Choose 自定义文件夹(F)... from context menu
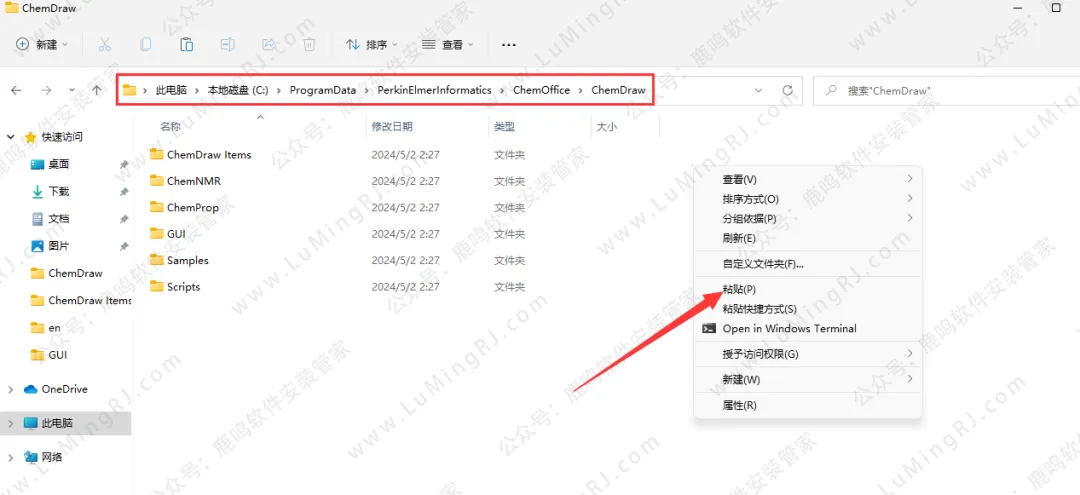Viewport: 1080px width, 495px height. (807, 264)
